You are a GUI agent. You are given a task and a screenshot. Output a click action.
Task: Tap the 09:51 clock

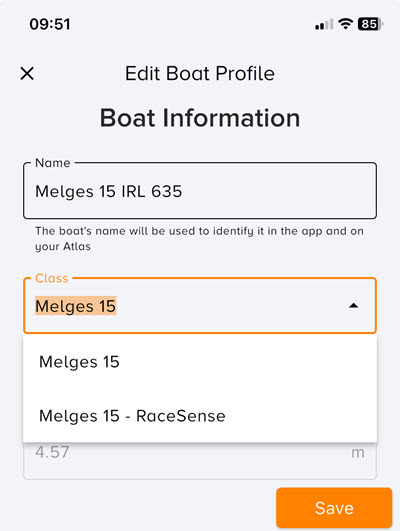[x=50, y=24]
